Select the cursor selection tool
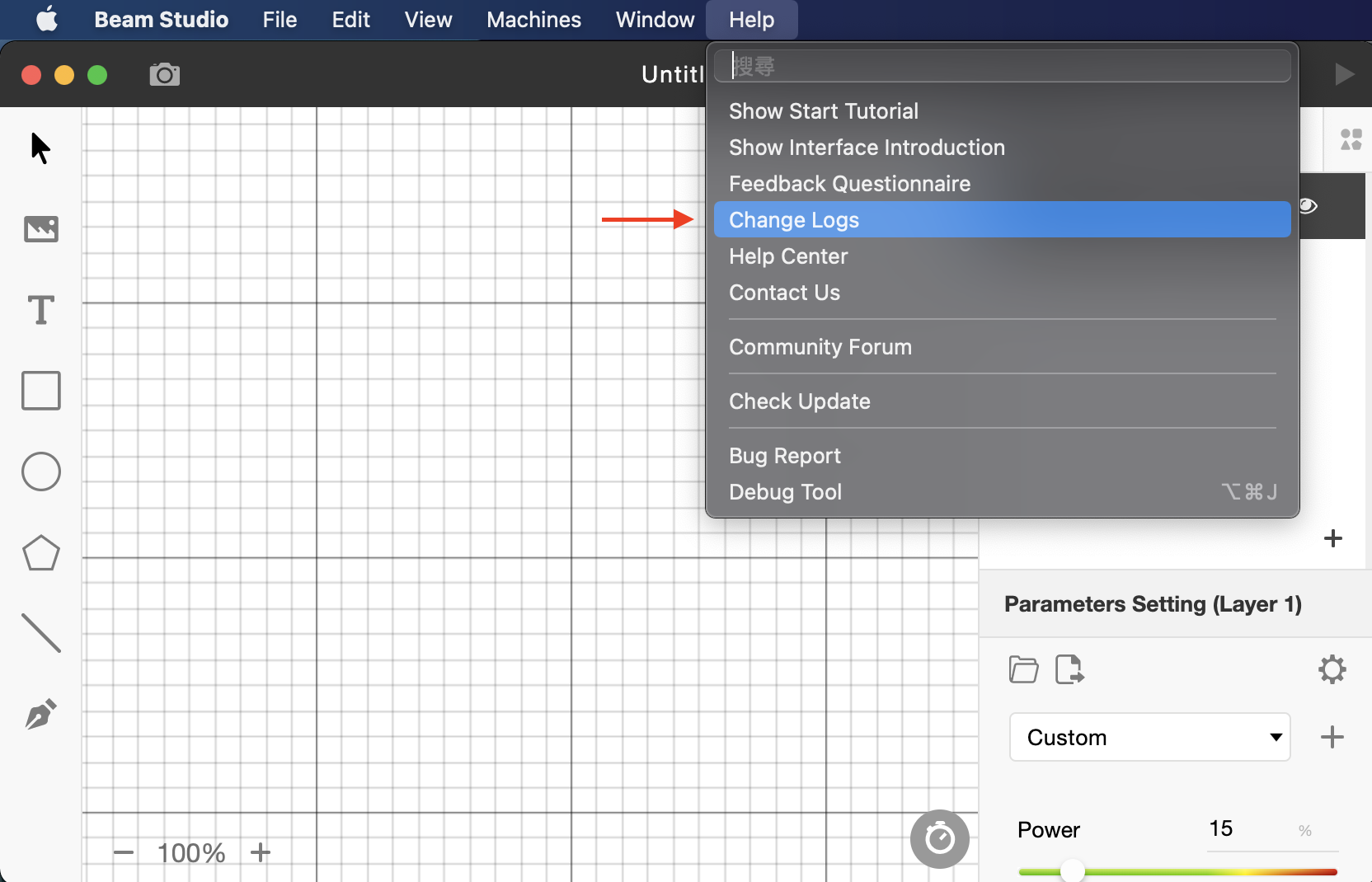 pyautogui.click(x=40, y=148)
